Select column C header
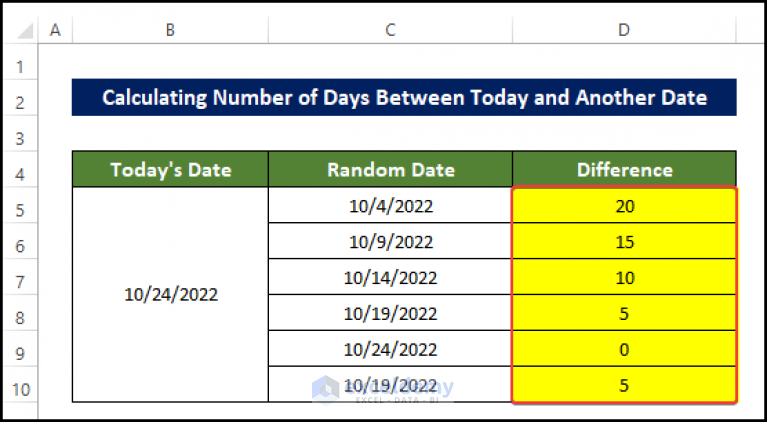Viewport: 767px width, 422px height. pos(390,31)
